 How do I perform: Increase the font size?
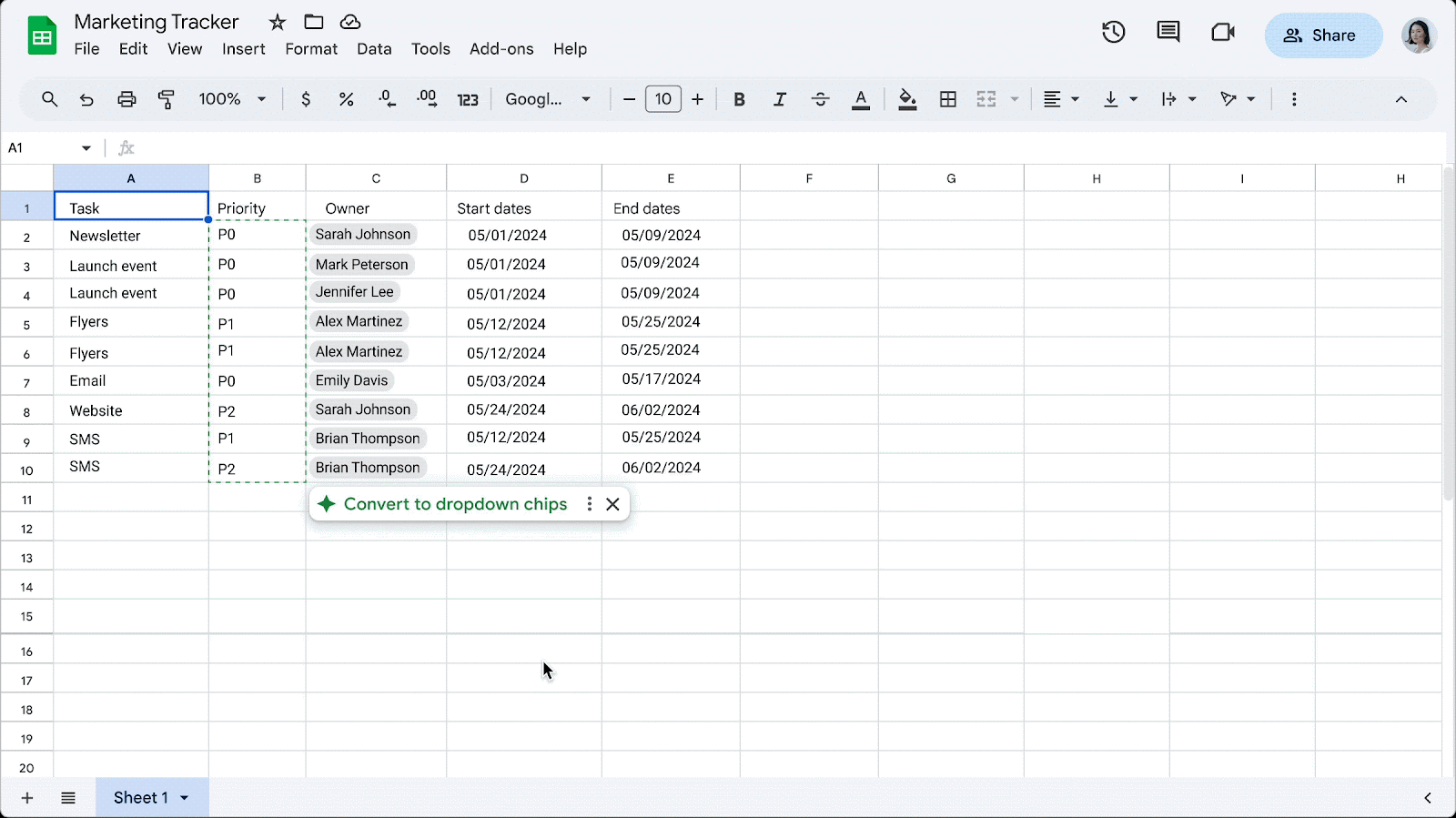pos(698,99)
